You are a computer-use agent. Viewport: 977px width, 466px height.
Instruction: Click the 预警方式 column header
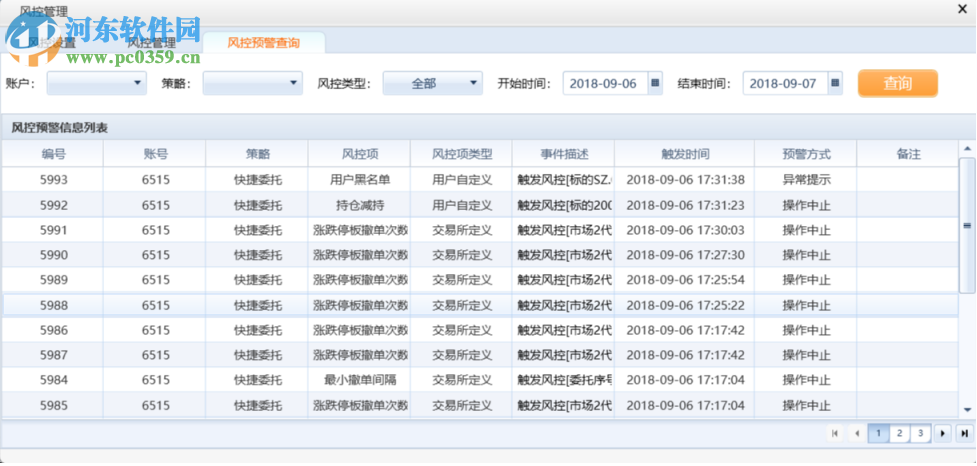[806, 154]
